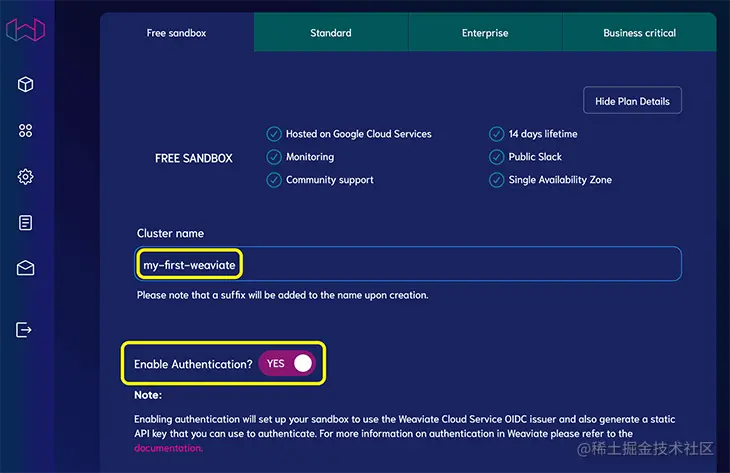
Task: Open the documentation link
Action: (x=168, y=448)
